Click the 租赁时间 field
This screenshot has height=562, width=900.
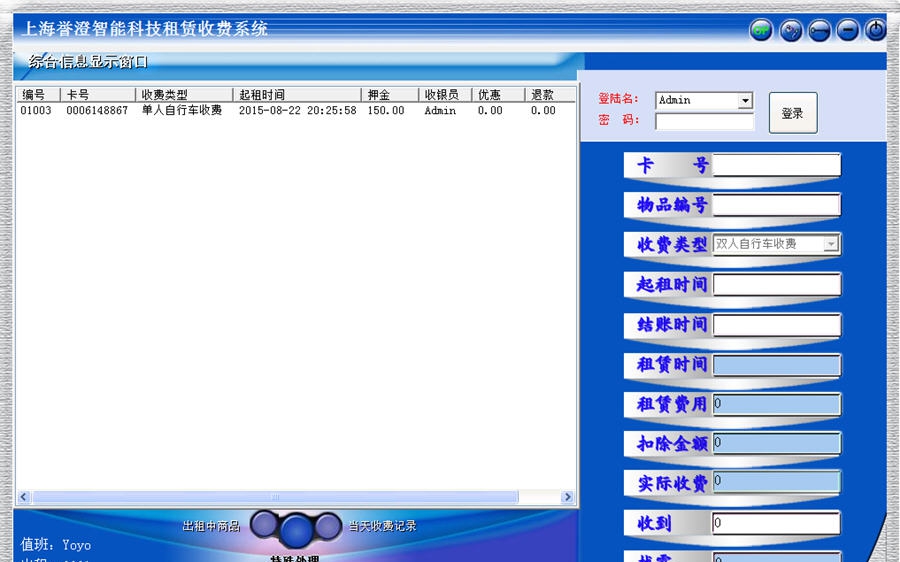(x=777, y=365)
